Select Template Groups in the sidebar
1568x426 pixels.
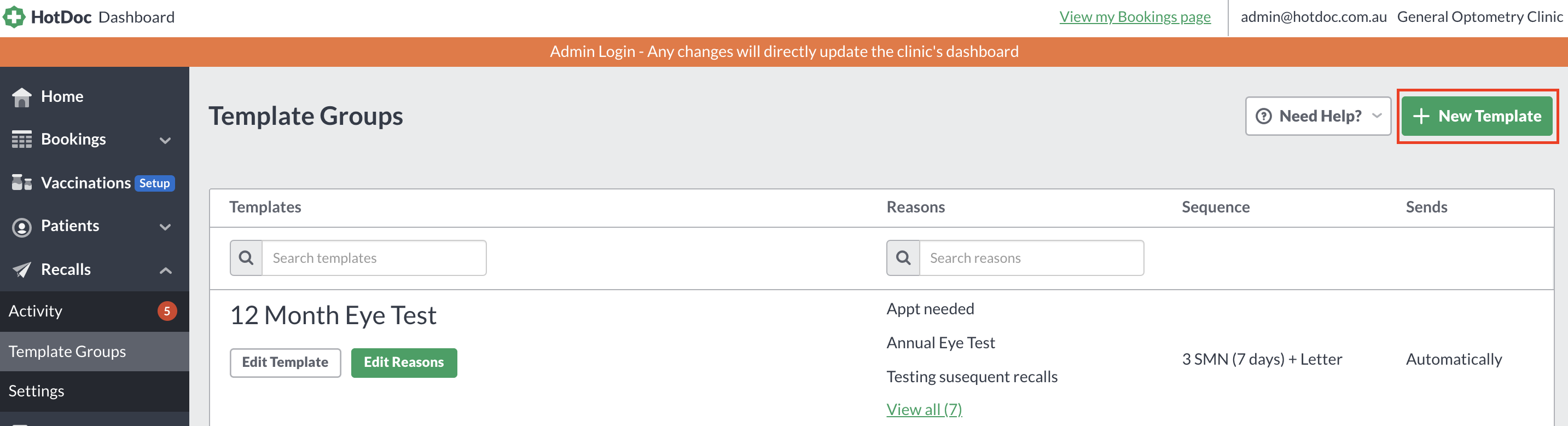click(x=94, y=352)
